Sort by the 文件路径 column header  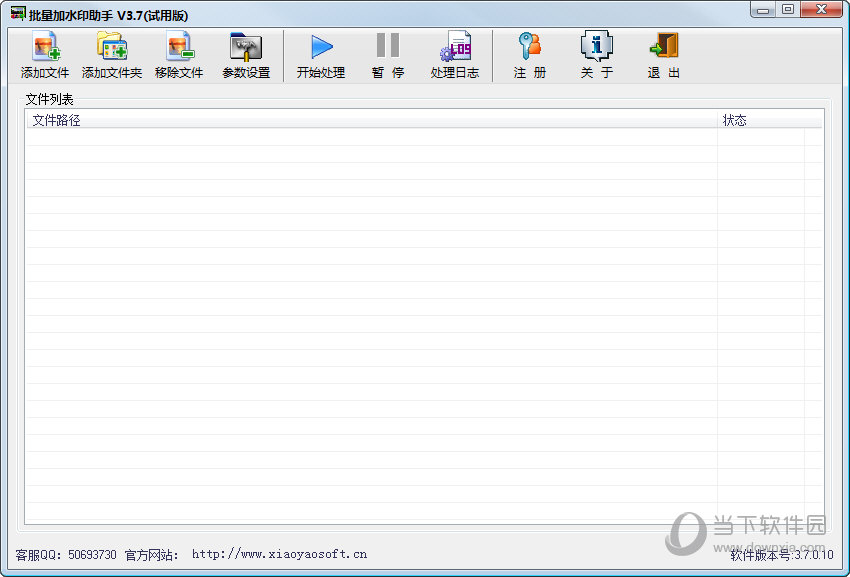[x=370, y=120]
